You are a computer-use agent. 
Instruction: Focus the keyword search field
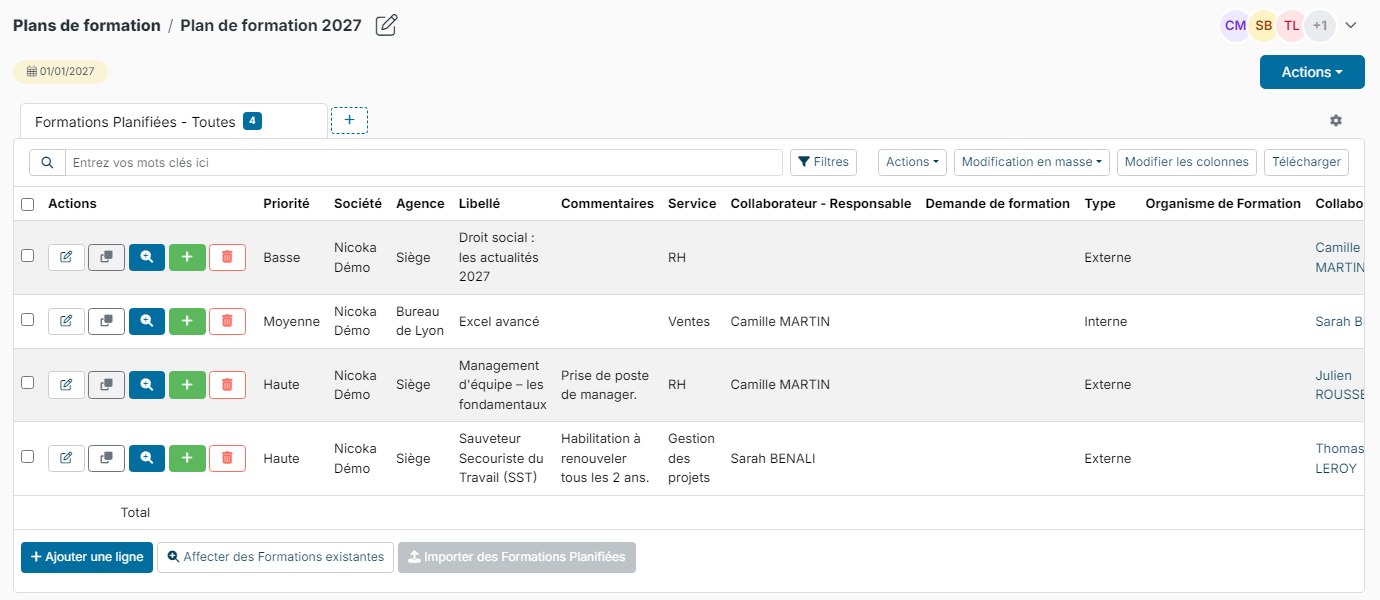(424, 162)
